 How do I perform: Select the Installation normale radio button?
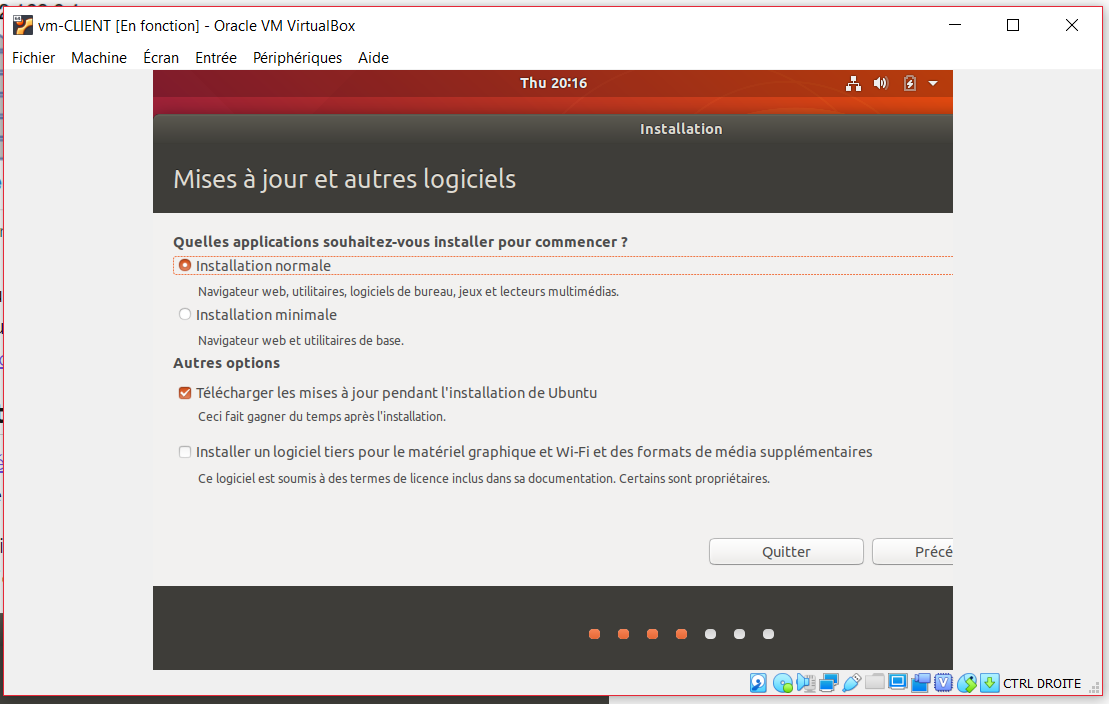tap(185, 266)
